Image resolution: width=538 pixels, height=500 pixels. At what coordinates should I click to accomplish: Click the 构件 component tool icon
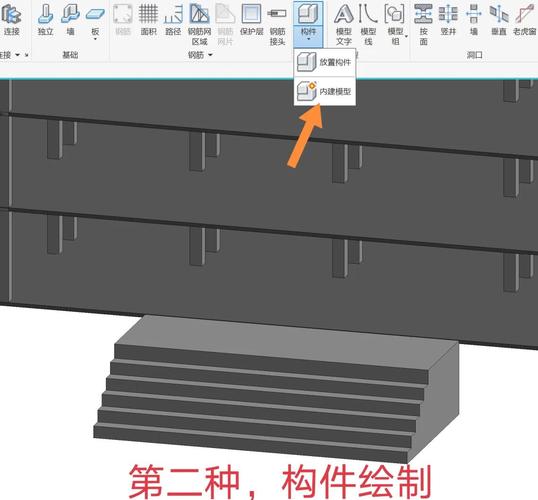(308, 14)
